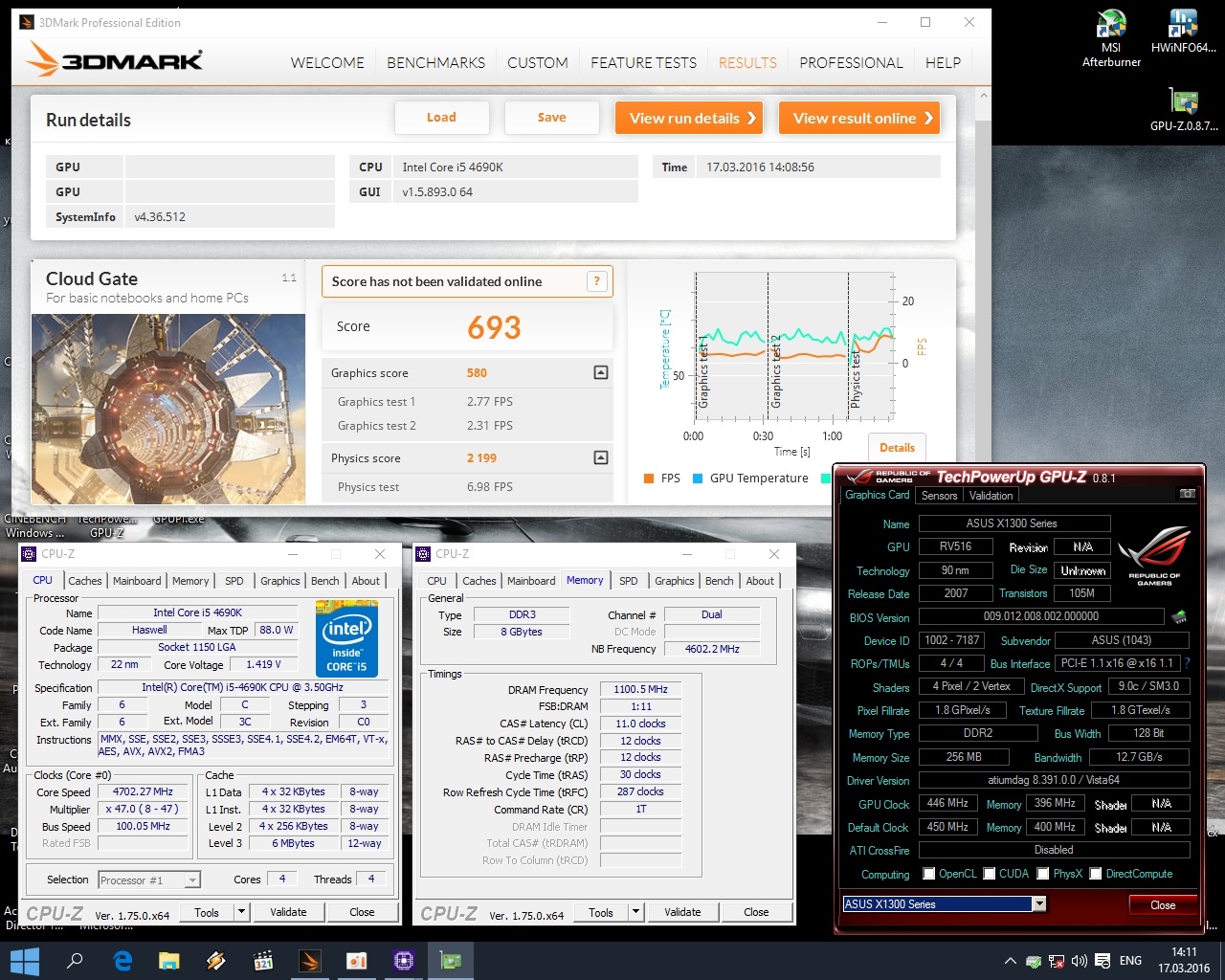Open Tools dropdown arrow in CPU-Z Memory window
This screenshot has height=980, width=1225.
point(635,912)
